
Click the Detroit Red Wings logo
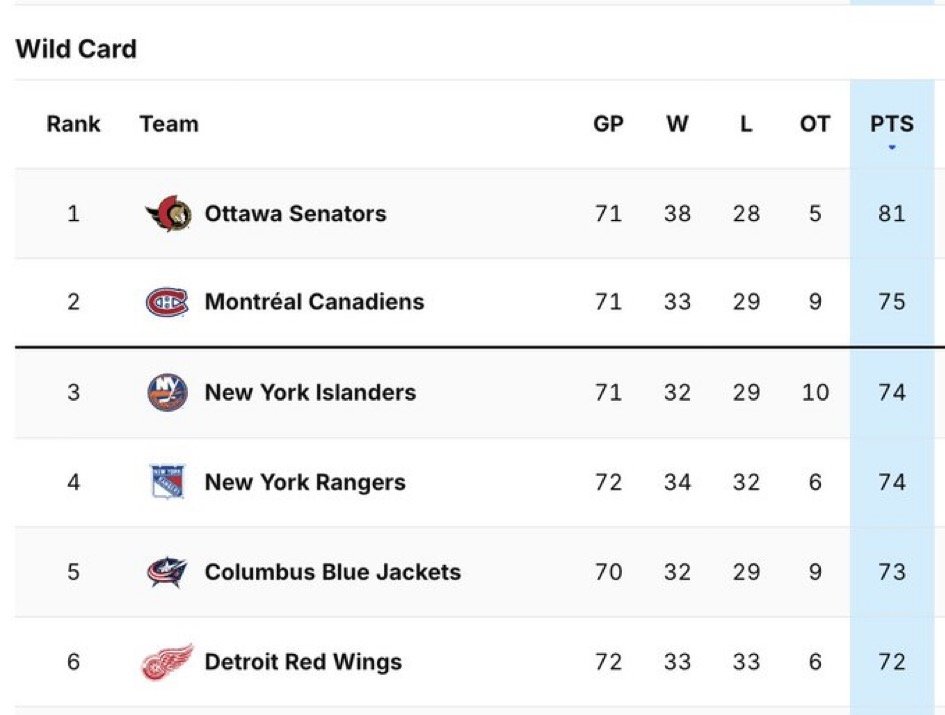point(167,662)
